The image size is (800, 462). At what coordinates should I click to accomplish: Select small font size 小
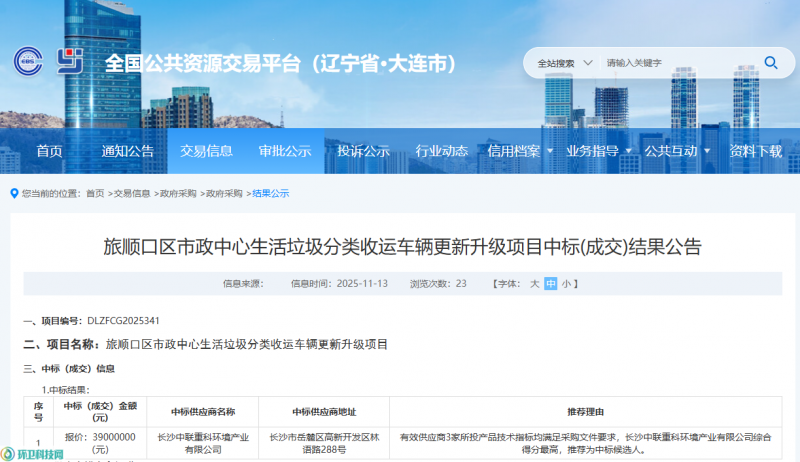[x=566, y=284]
